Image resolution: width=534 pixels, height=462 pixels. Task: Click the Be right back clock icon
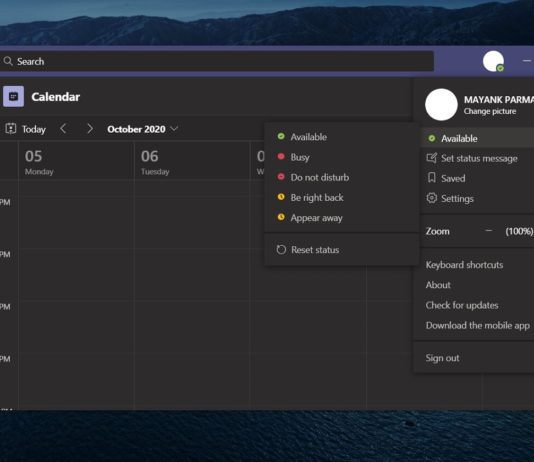click(x=281, y=197)
